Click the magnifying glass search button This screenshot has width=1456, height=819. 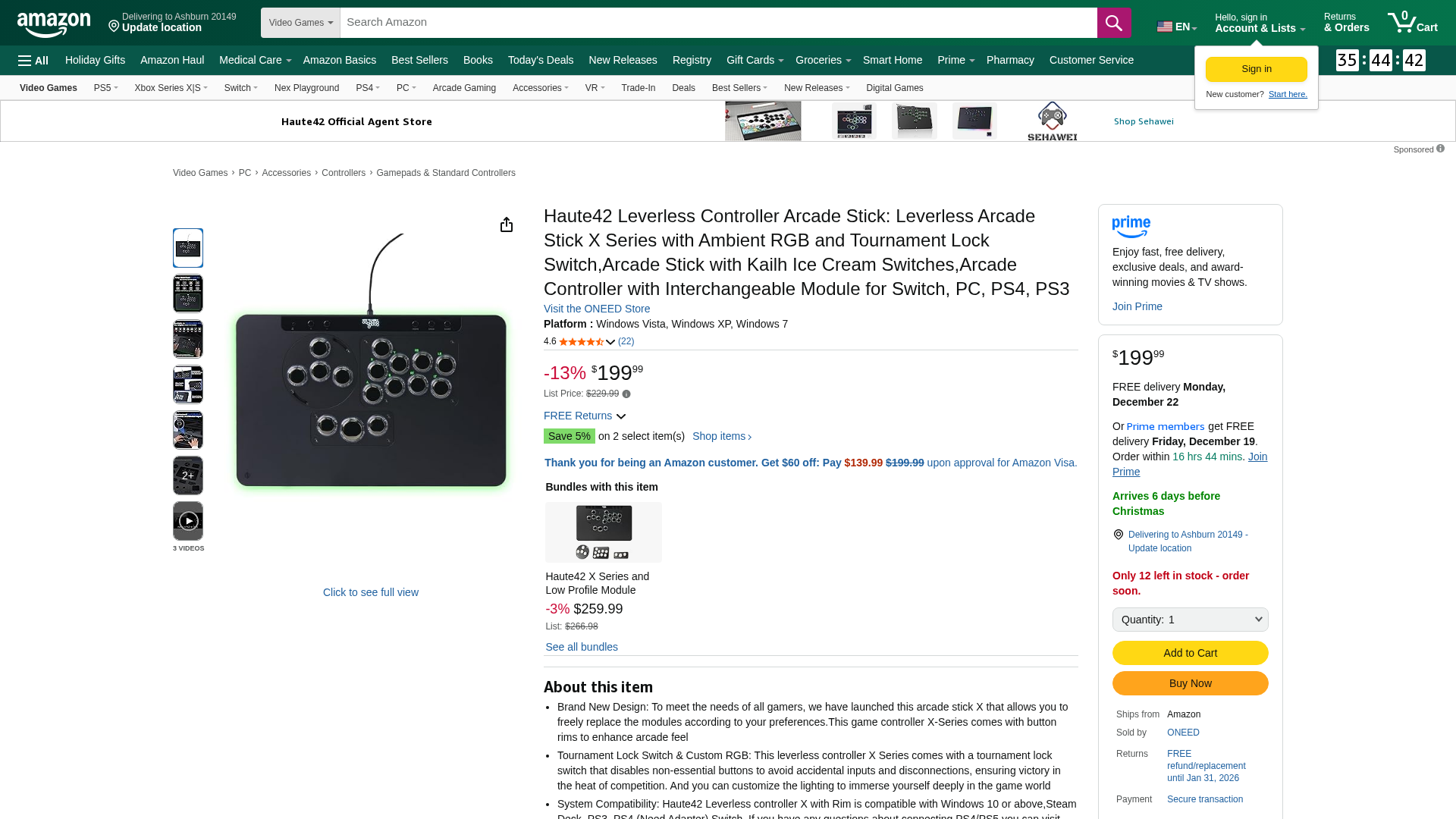[1113, 23]
